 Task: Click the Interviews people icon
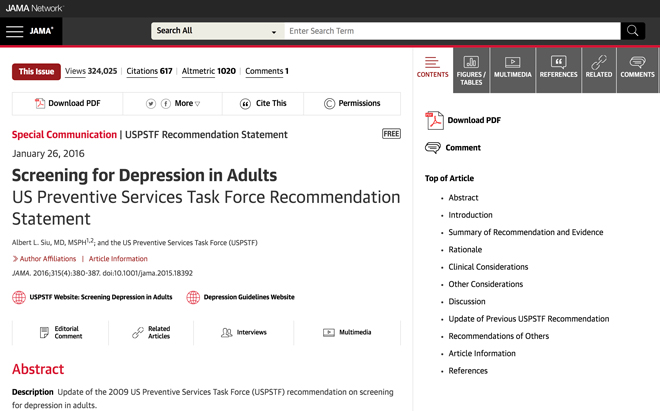click(226, 333)
